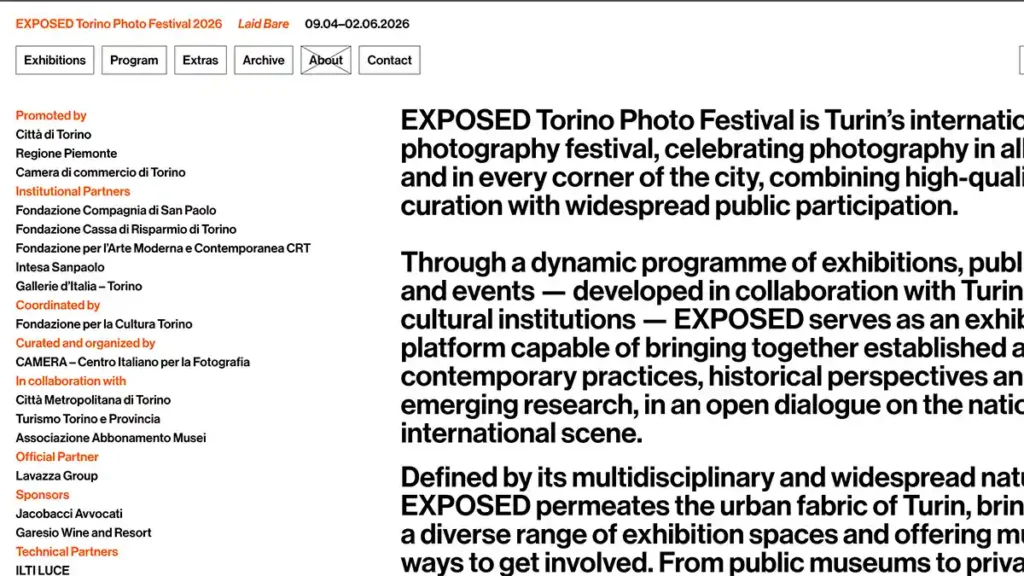Open the Exhibitions menu button
This screenshot has width=1024, height=576.
[55, 60]
